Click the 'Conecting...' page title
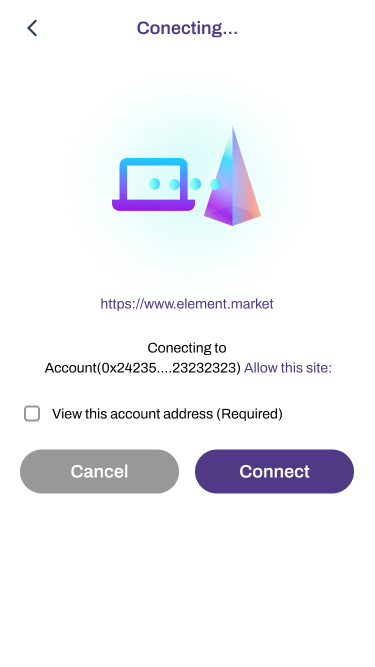The height and width of the screenshot is (667, 375). [187, 29]
